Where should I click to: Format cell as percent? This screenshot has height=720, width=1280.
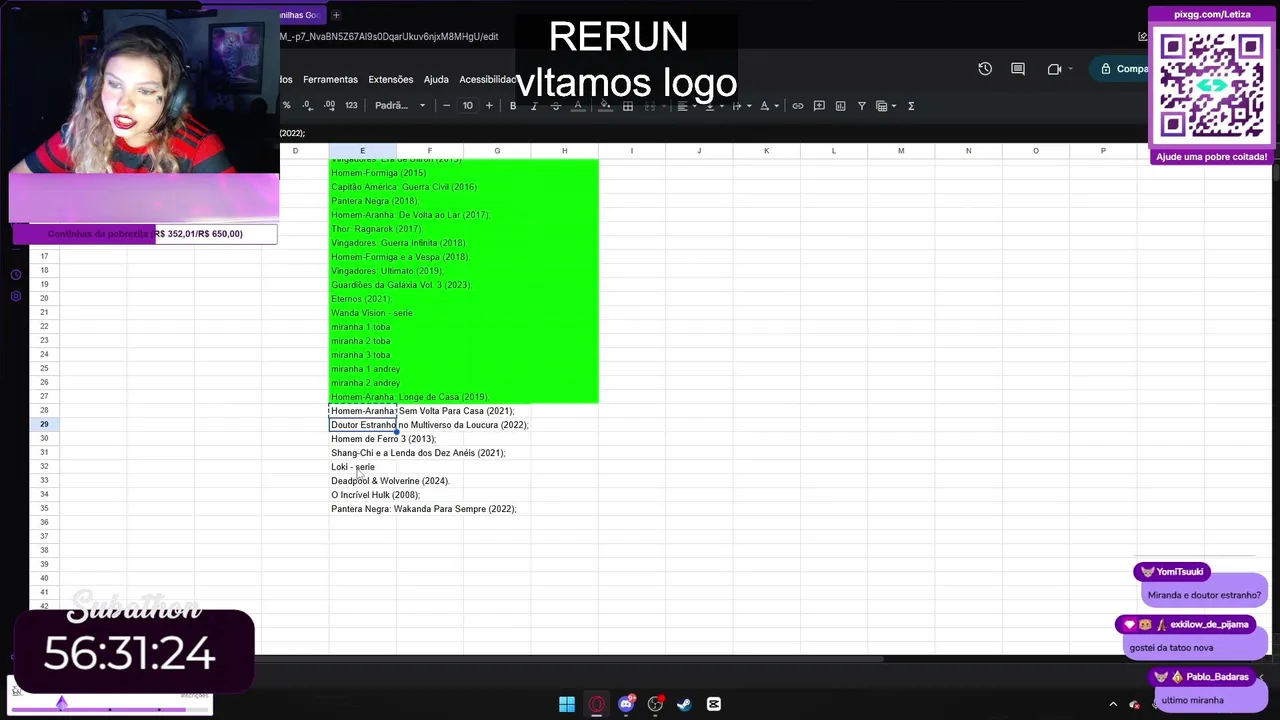click(x=287, y=105)
